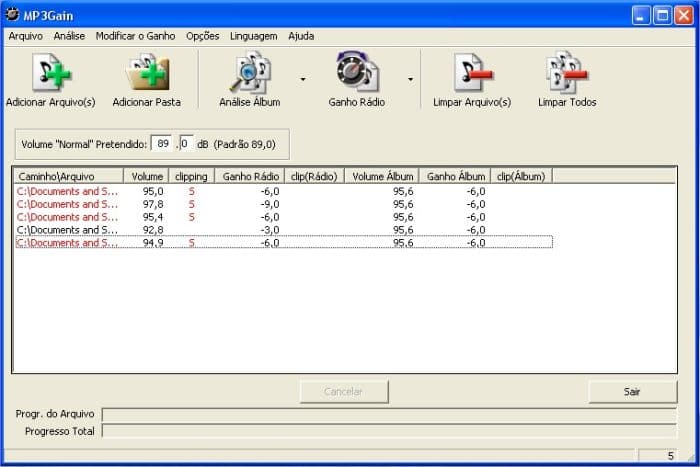700x467 pixels.
Task: Sort by Caminho\Arquivo column header
Action: click(69, 176)
